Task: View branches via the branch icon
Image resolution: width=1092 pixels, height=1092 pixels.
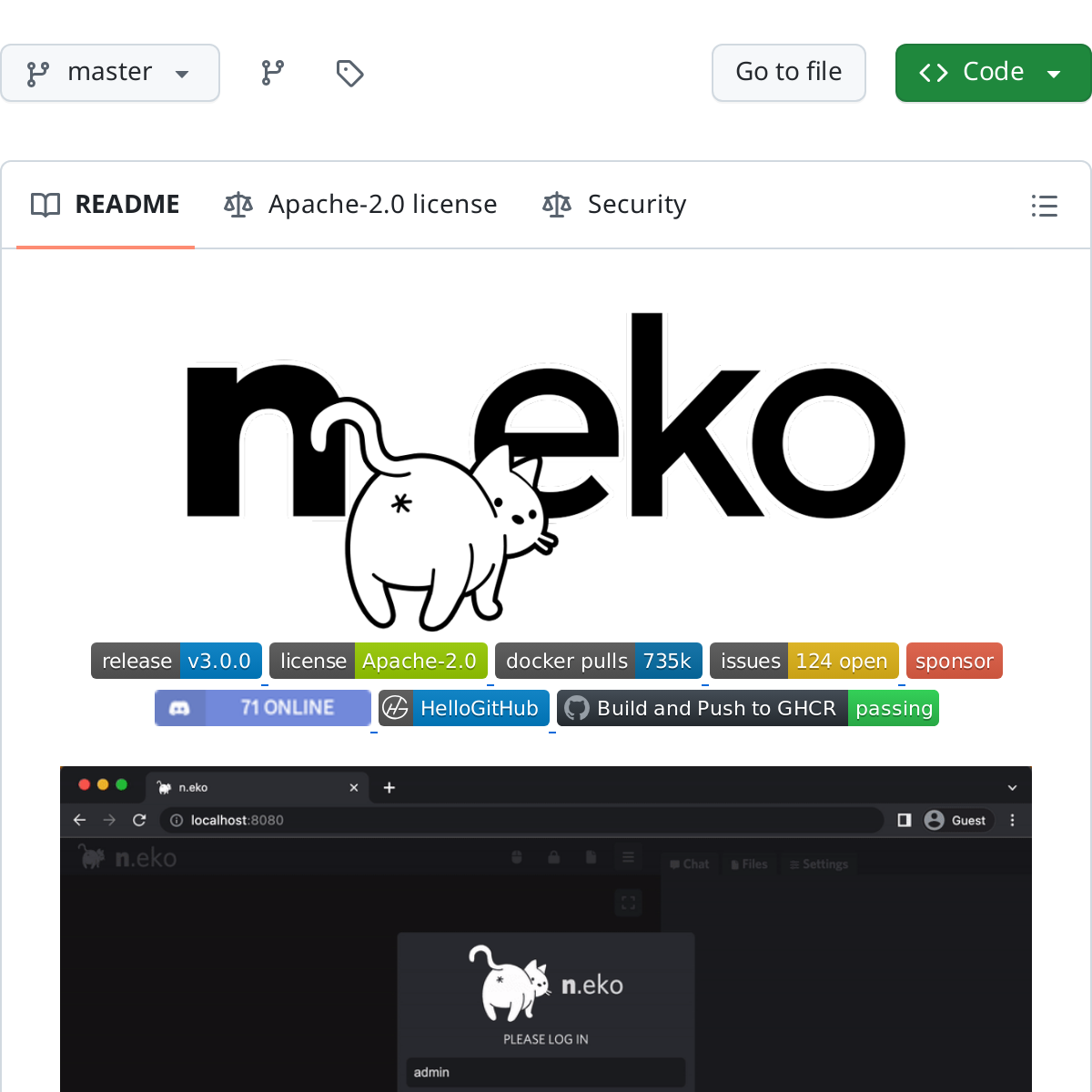Action: [x=273, y=73]
